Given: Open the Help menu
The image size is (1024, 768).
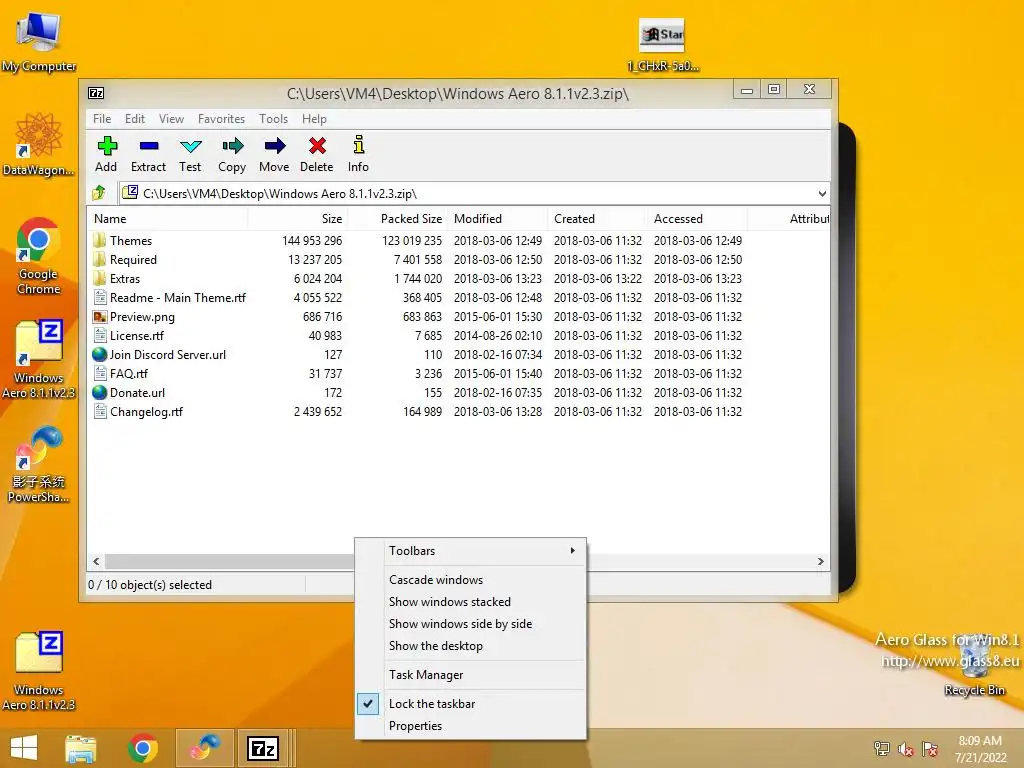Looking at the screenshot, I should click(x=314, y=119).
